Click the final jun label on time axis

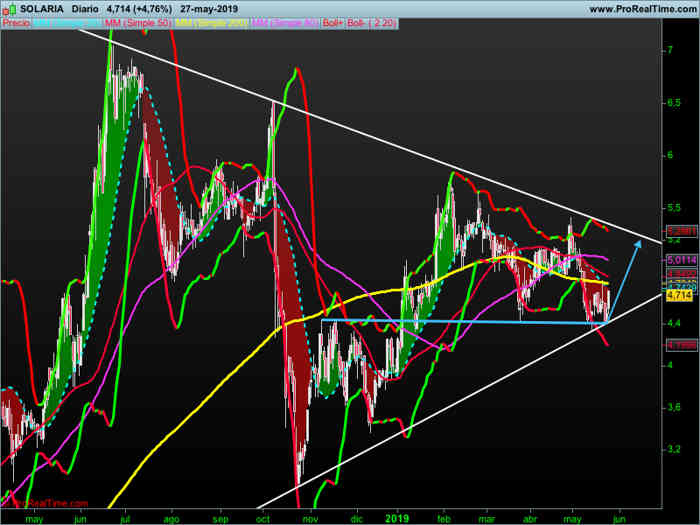(x=619, y=519)
